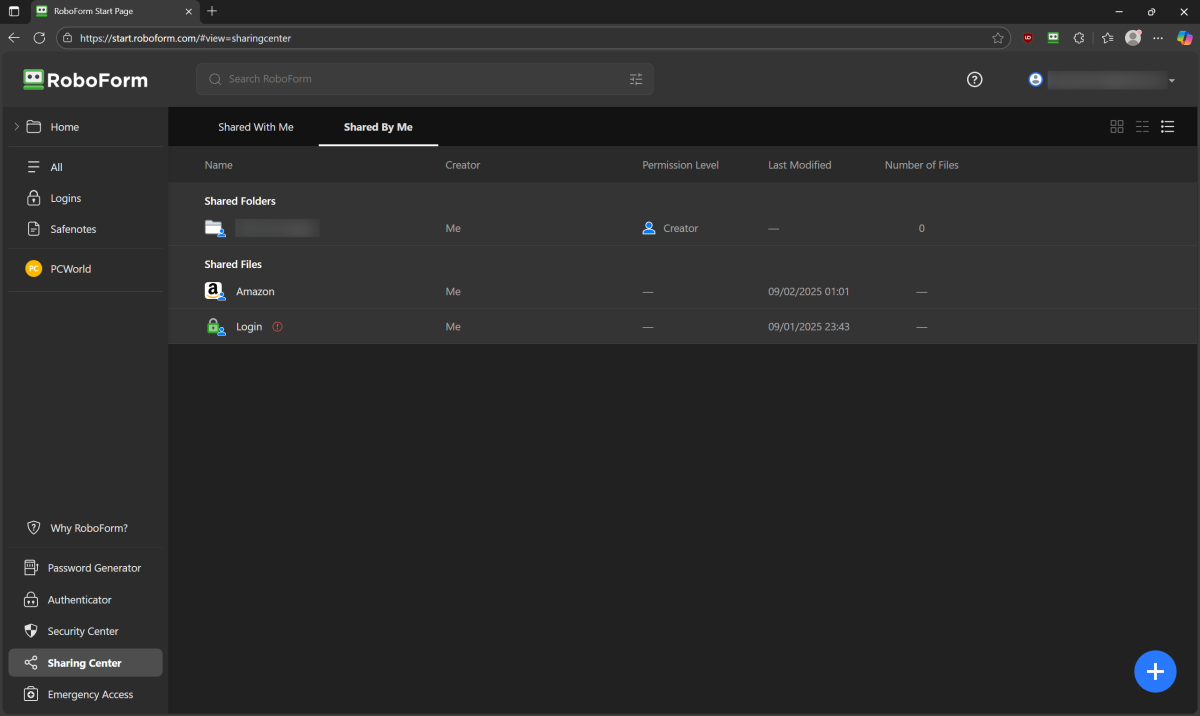The width and height of the screenshot is (1200, 716).
Task: Open the Help question mark icon
Action: [x=975, y=80]
